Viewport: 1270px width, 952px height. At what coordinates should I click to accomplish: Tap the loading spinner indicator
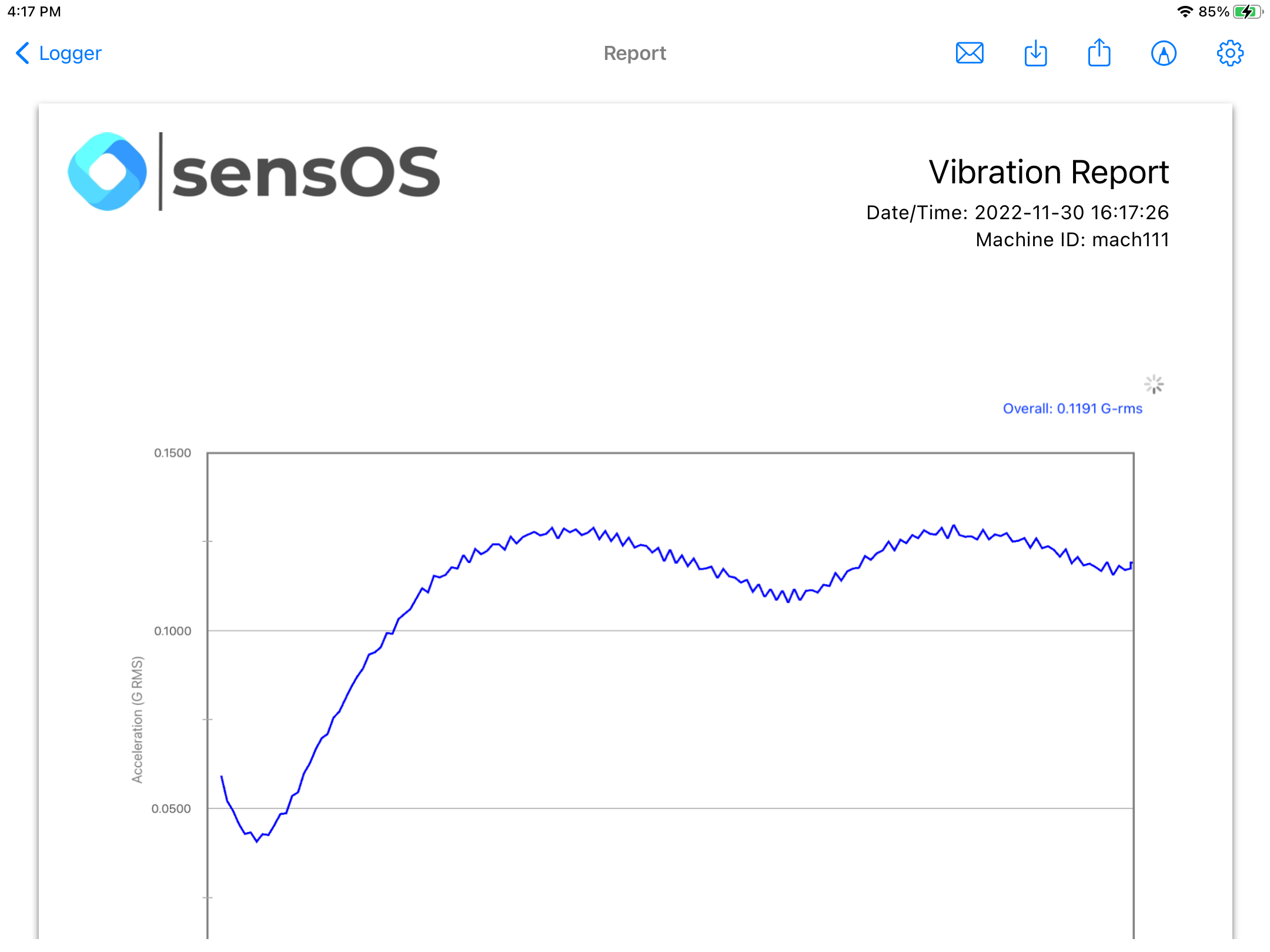[x=1154, y=384]
